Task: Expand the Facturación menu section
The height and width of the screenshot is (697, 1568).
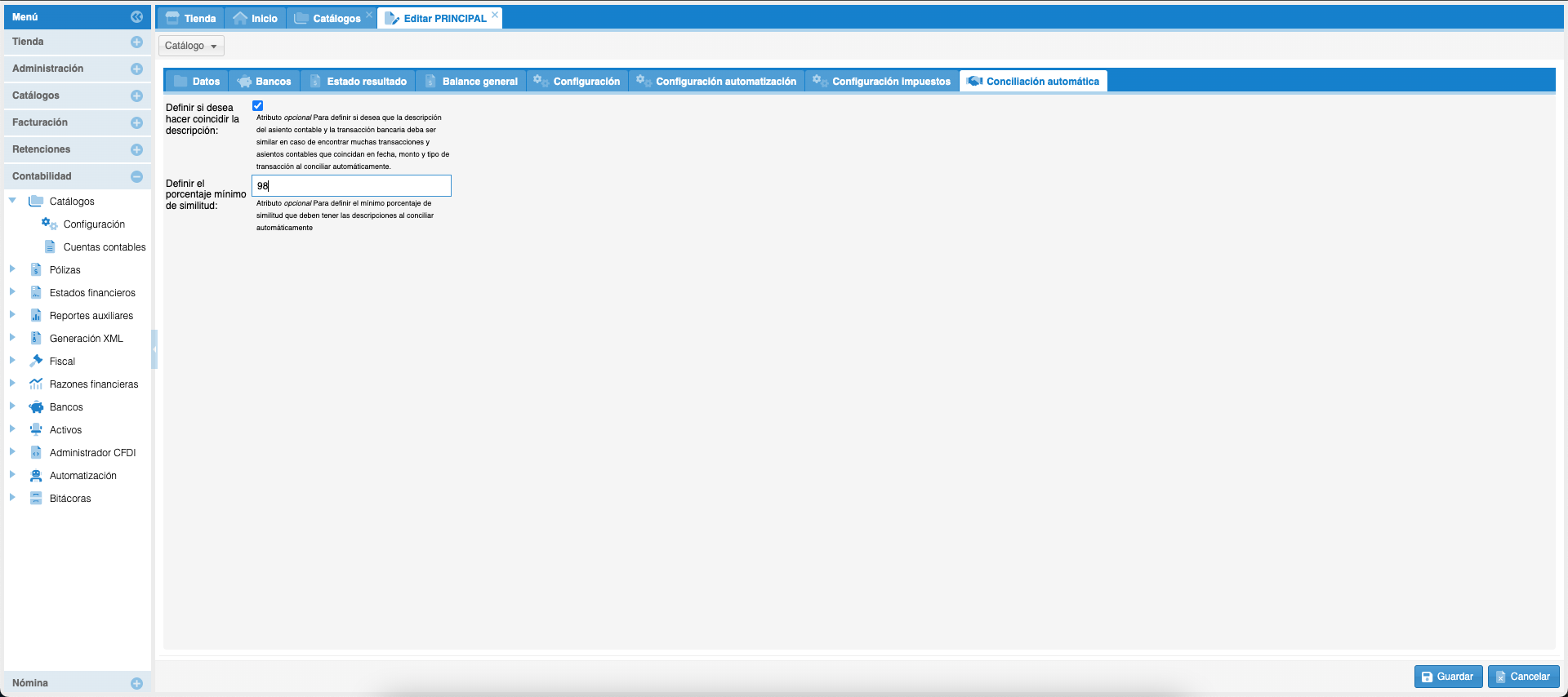Action: [x=136, y=123]
